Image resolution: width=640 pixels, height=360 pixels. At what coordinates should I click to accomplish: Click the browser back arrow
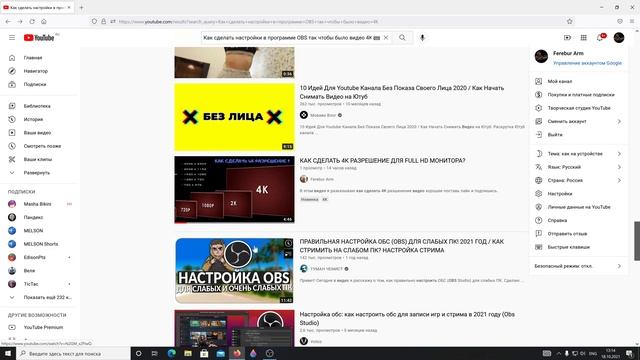8,21
